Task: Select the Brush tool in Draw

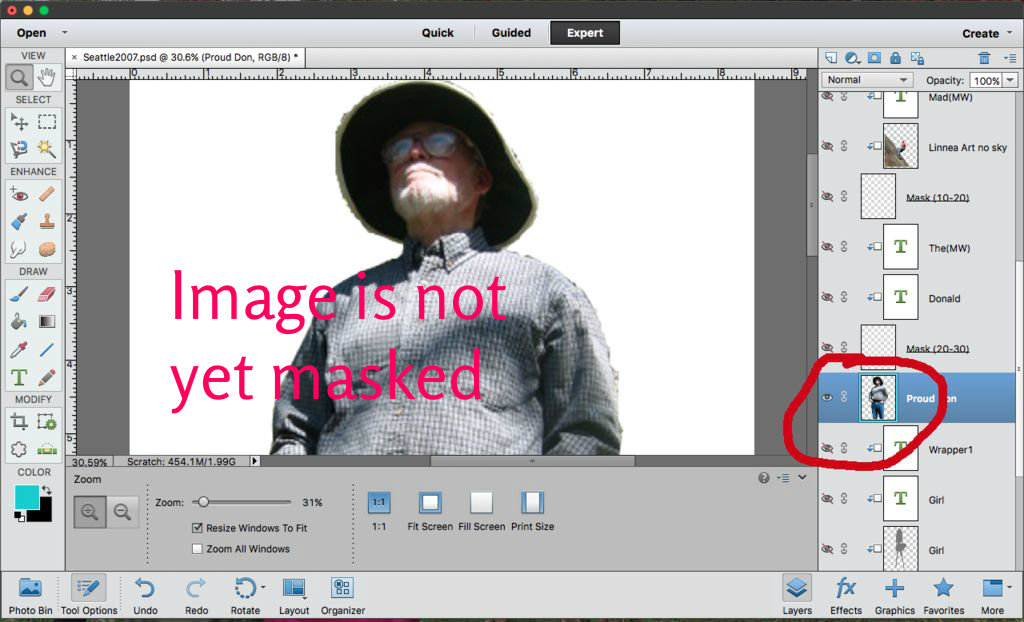Action: (19, 294)
